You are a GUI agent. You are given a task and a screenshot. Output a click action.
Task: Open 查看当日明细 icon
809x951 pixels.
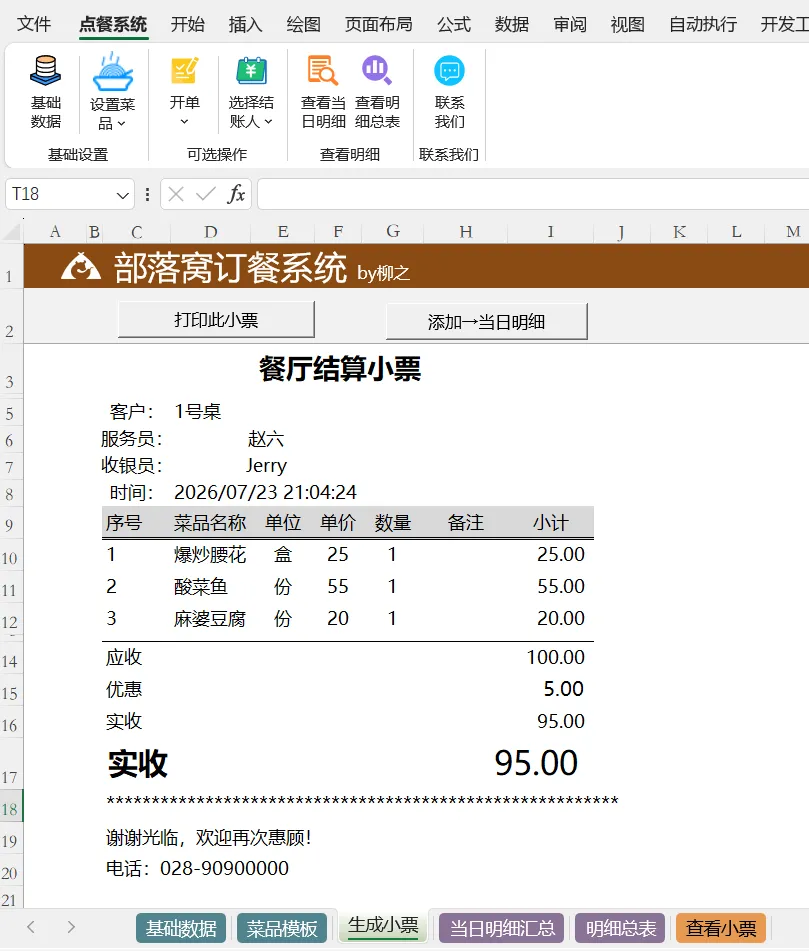(323, 70)
